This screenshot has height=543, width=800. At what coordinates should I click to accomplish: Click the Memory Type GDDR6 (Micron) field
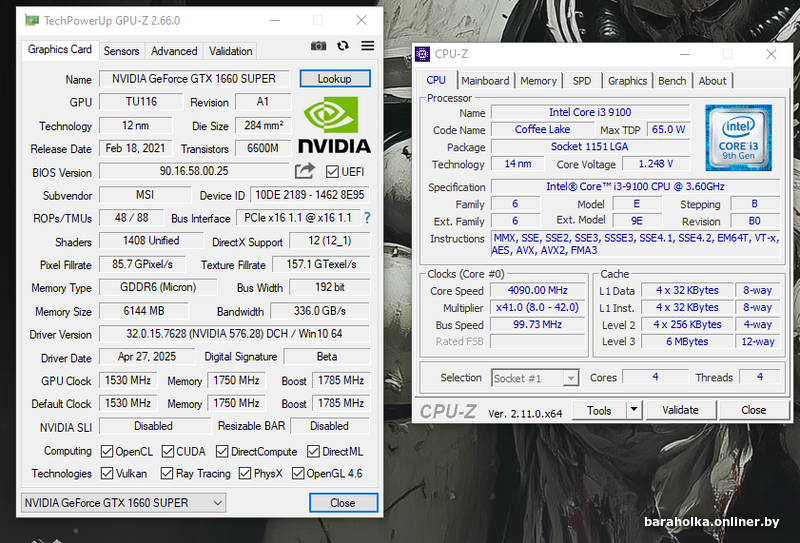[158, 287]
